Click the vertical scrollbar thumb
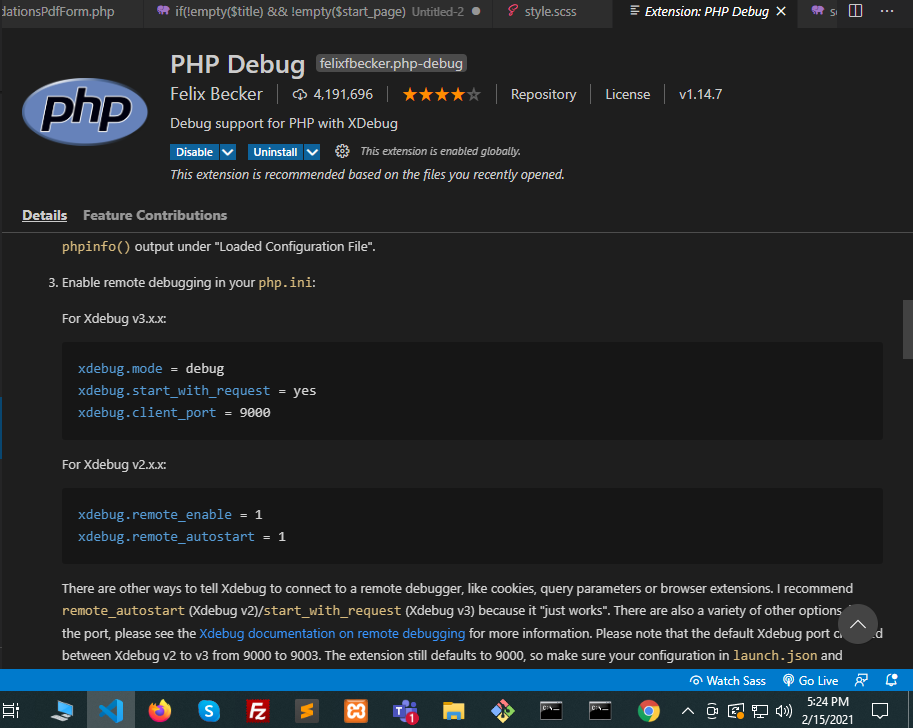The height and width of the screenshot is (728, 913). (907, 330)
